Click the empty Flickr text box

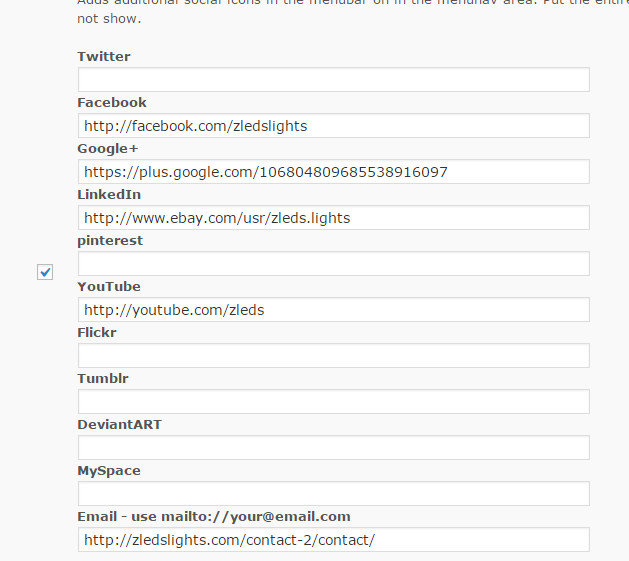[333, 356]
